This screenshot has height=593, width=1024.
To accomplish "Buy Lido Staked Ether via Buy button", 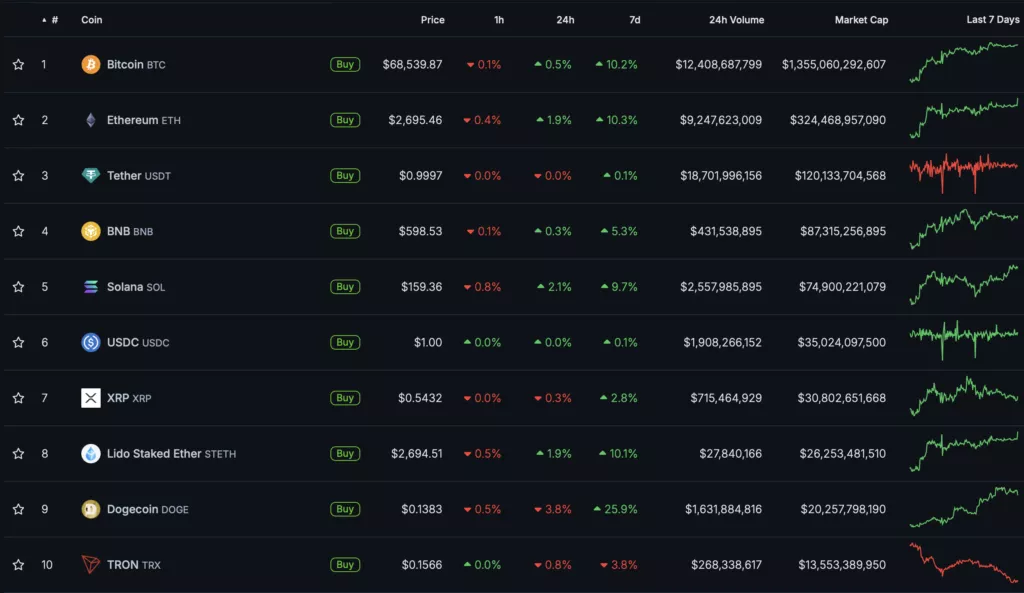I will point(345,453).
